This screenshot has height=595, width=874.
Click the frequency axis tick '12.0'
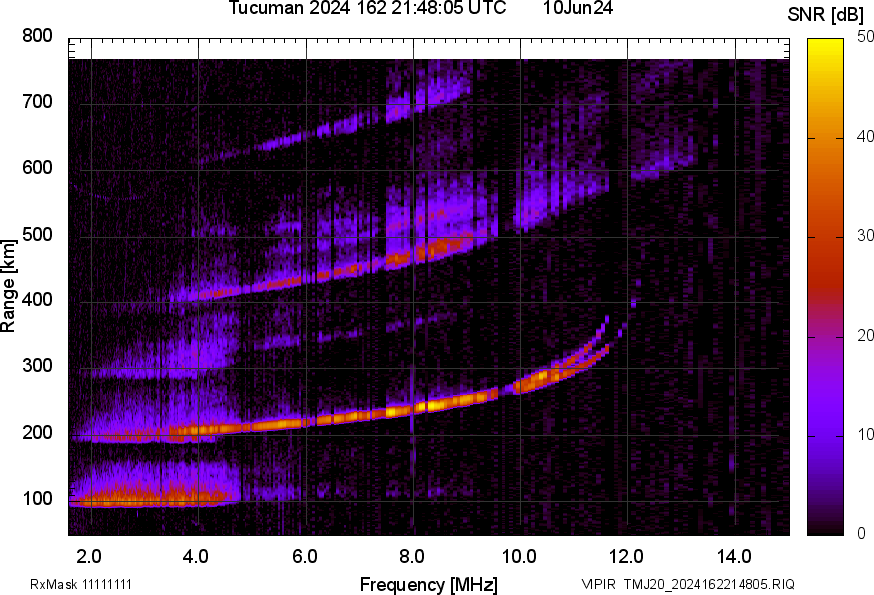click(627, 557)
